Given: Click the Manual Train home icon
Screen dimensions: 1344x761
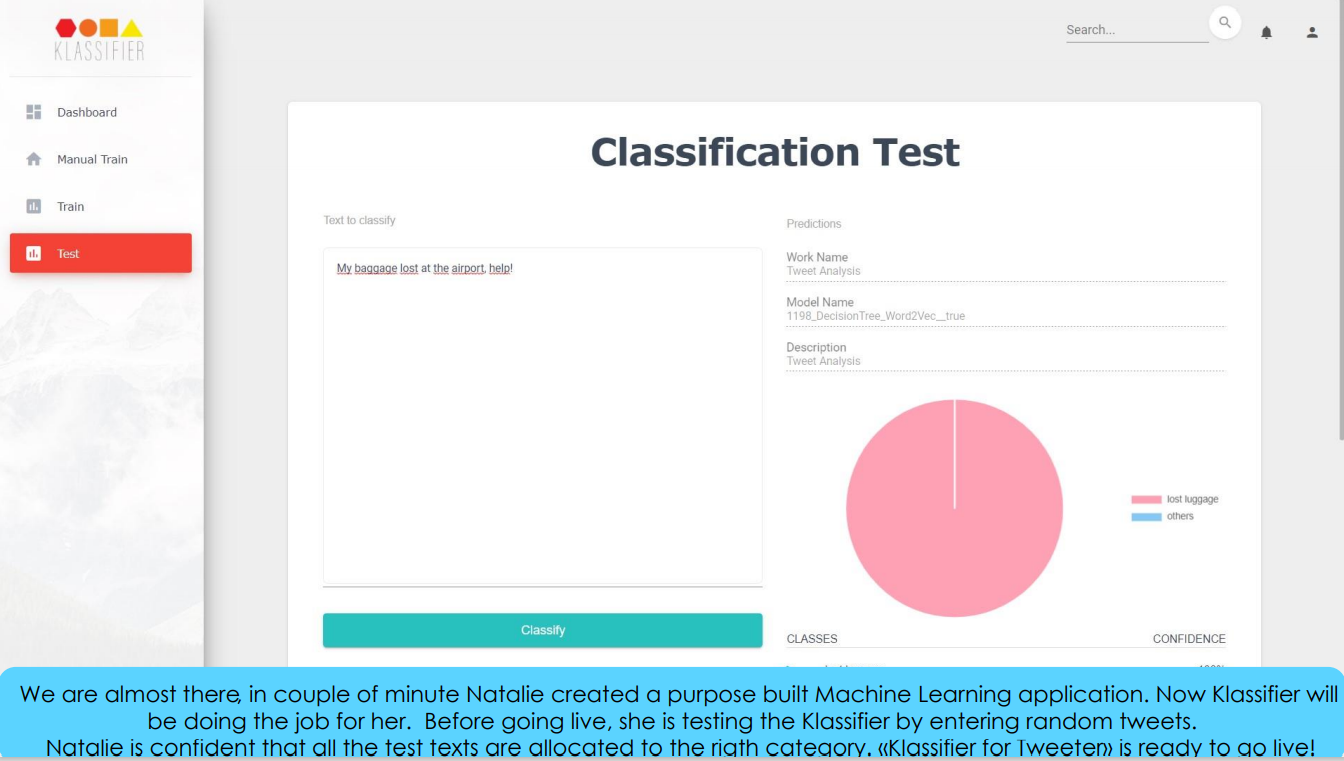Looking at the screenshot, I should click(x=34, y=159).
